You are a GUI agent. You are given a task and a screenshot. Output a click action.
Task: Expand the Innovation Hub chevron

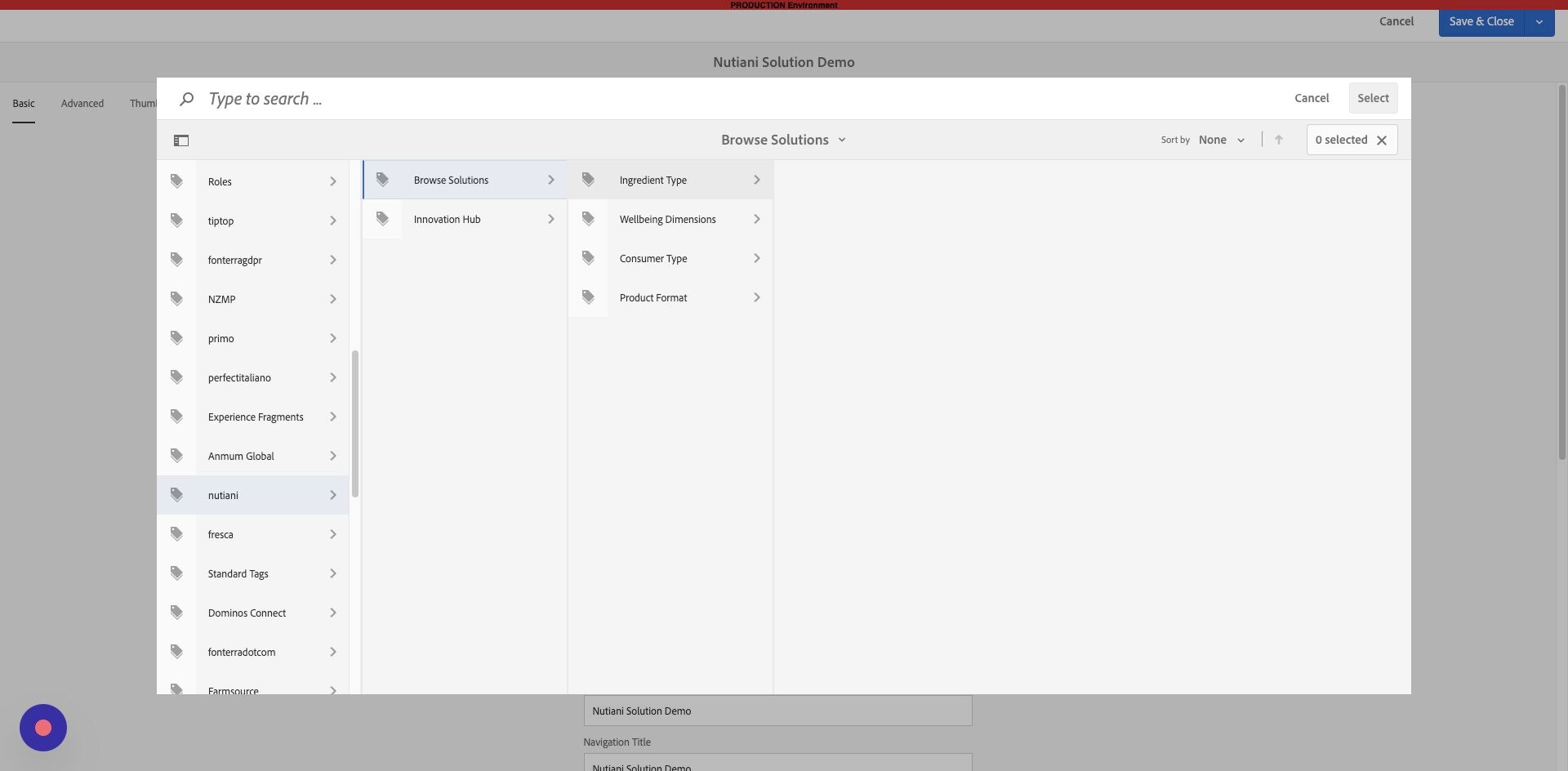point(551,219)
